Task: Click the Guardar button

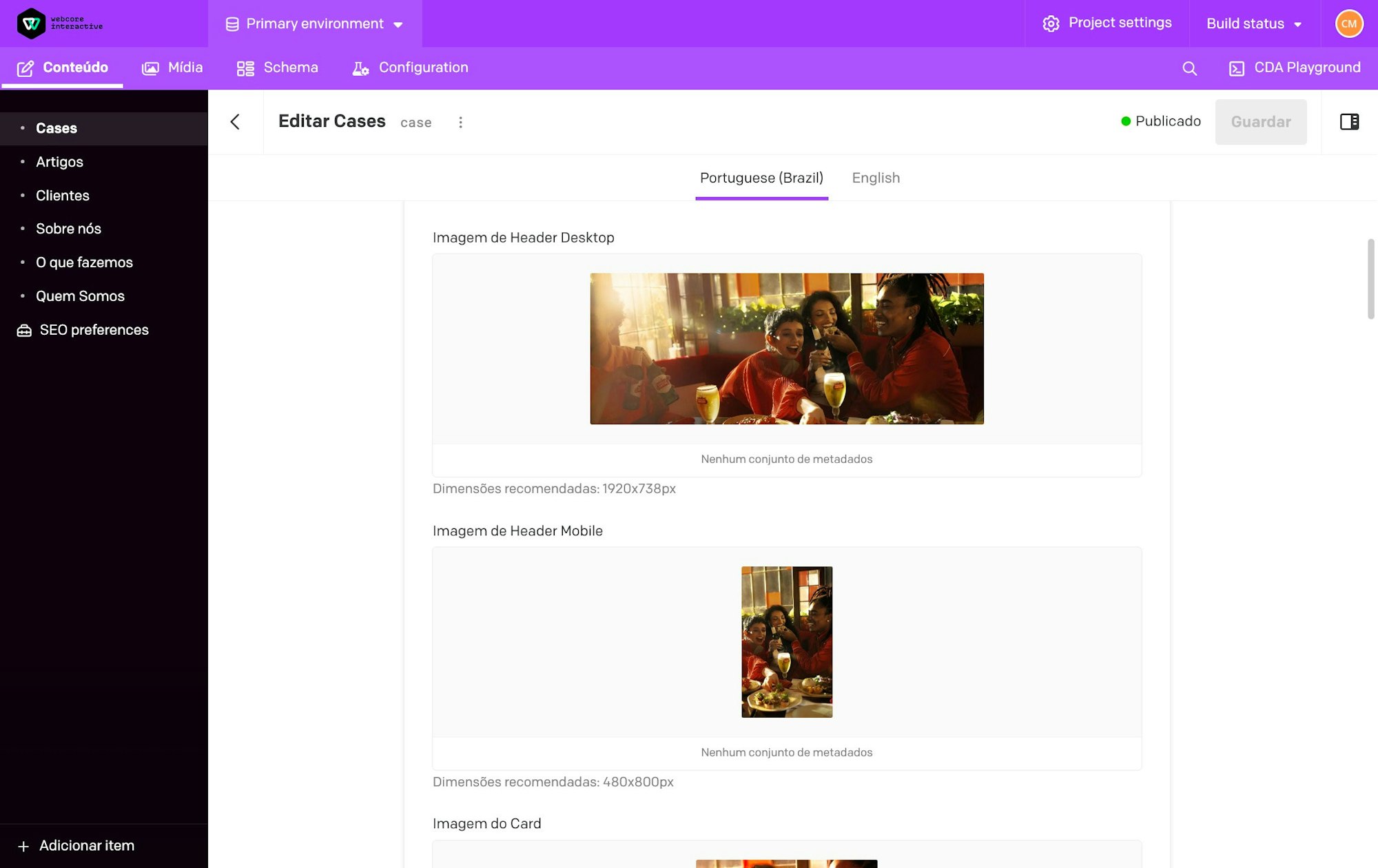Action: [1260, 122]
